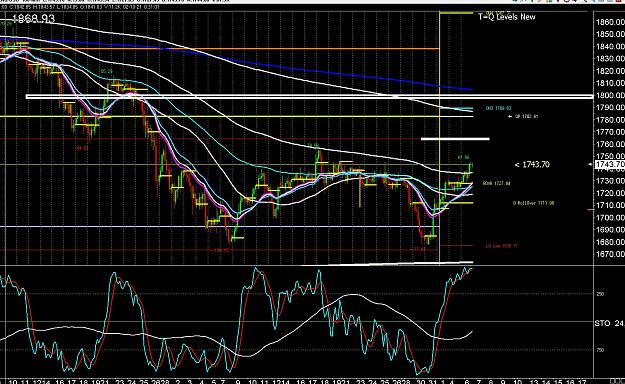The image size is (625, 384).
Task: Click the 1710.00 price axis label
Action: 610,205
